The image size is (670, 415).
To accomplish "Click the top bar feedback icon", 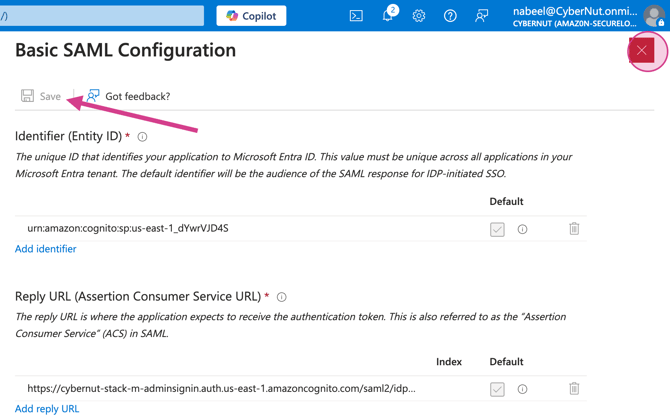I will (x=481, y=16).
